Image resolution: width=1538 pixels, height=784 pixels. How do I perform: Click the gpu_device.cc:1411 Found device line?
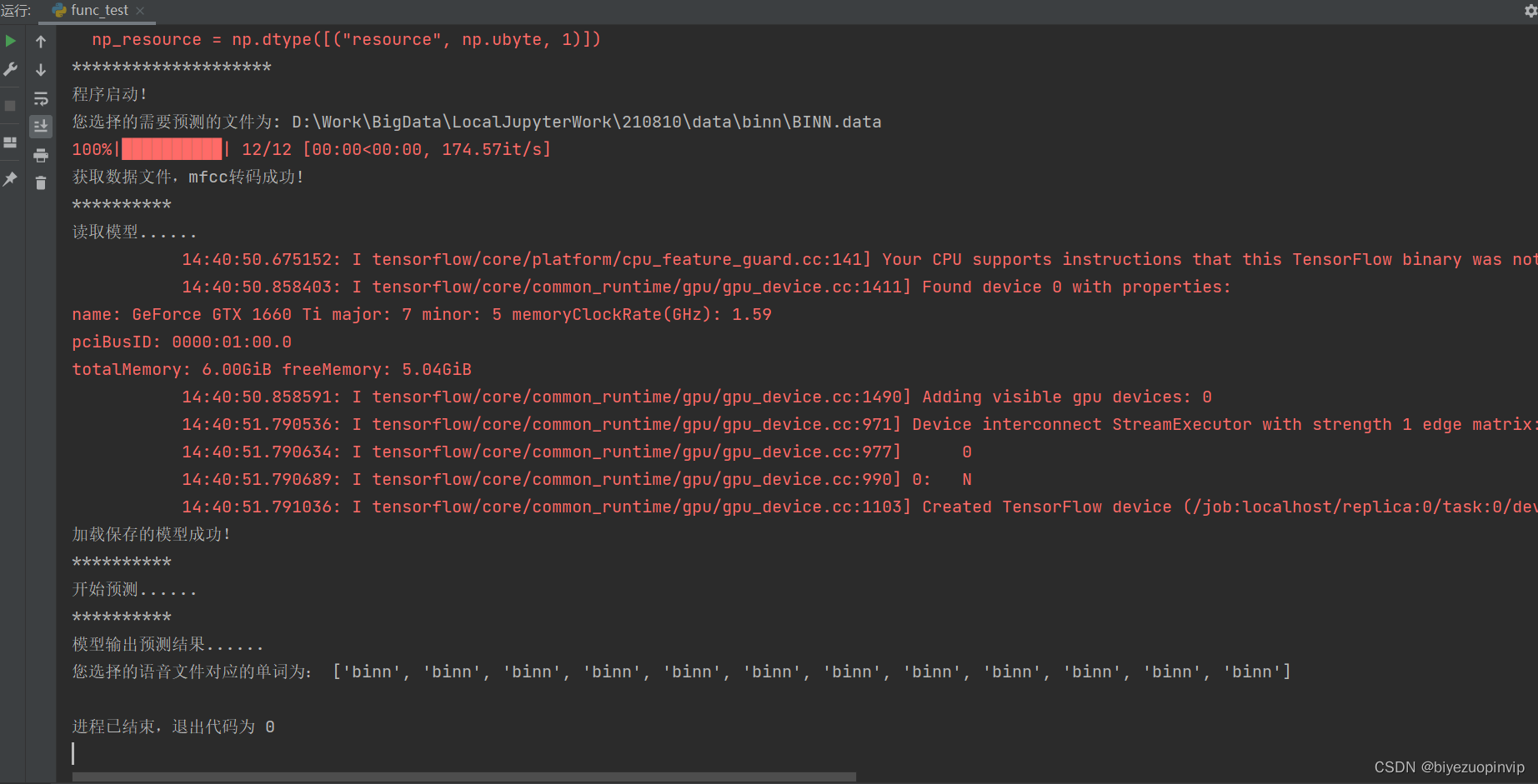(x=706, y=287)
